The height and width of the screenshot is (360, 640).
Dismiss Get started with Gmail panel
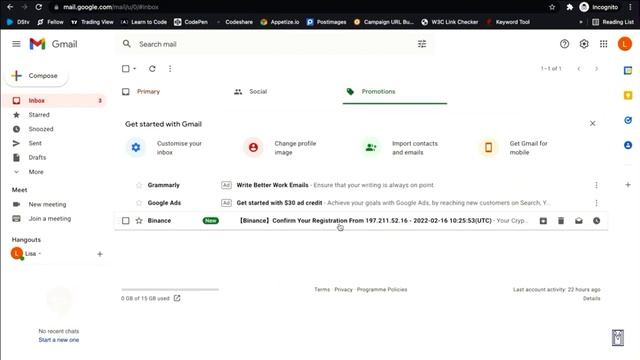(593, 123)
